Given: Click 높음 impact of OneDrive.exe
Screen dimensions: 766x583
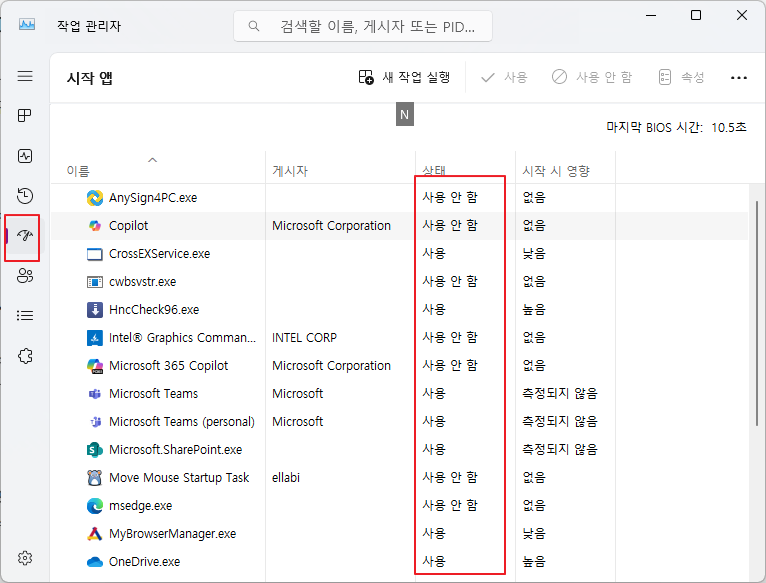Looking at the screenshot, I should pyautogui.click(x=534, y=562).
